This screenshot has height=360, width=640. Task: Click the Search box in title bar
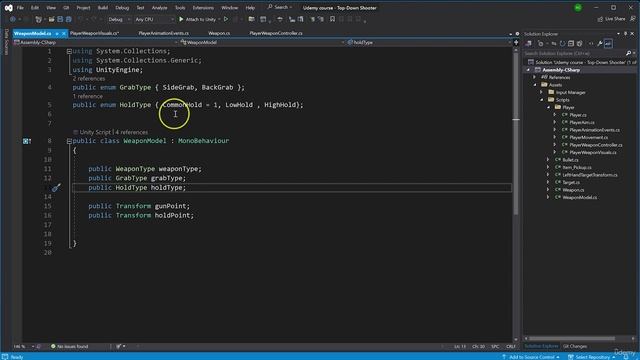click(x=280, y=7)
